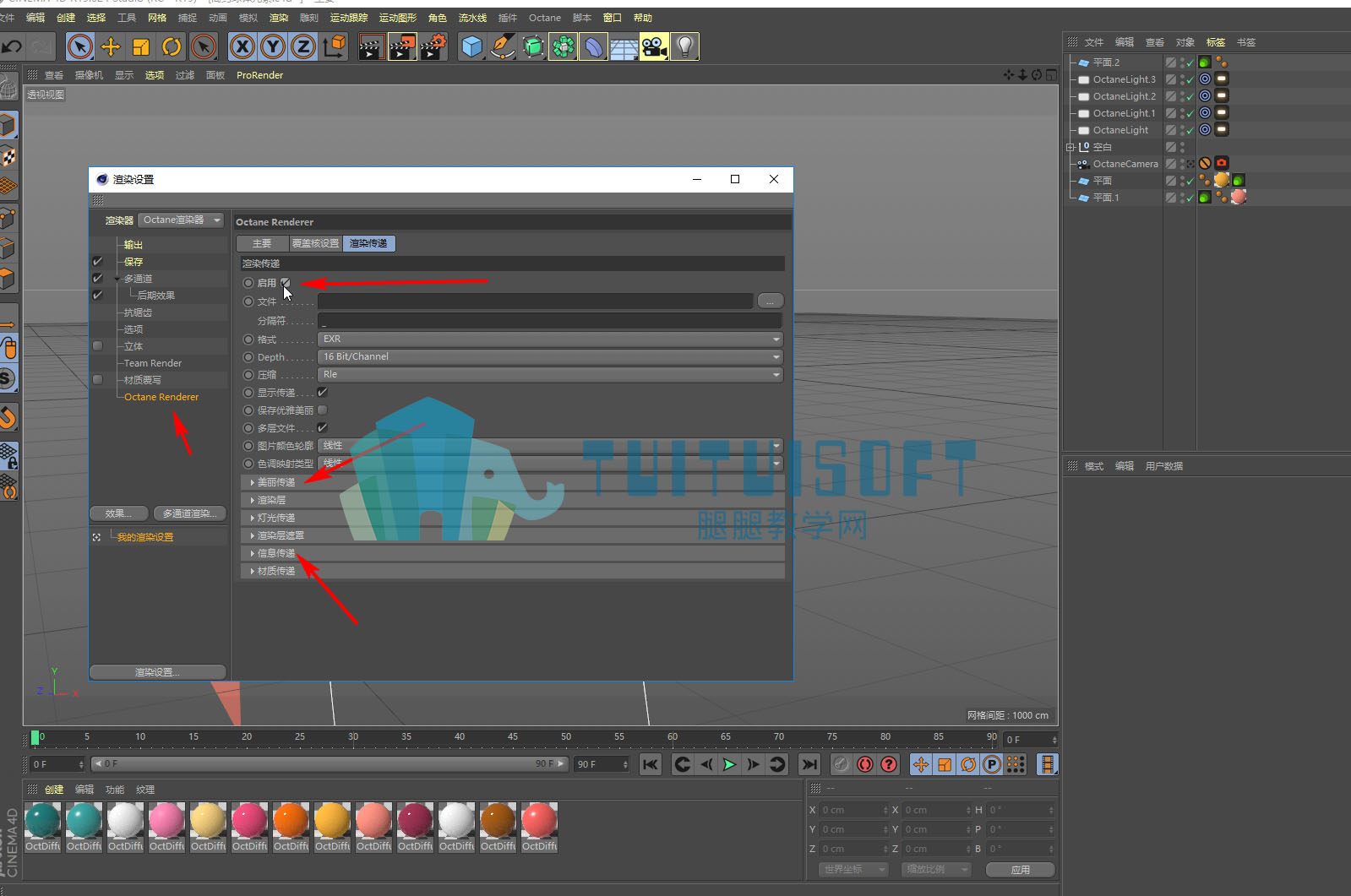The image size is (1351, 896).
Task: Toggle X axis lock icon
Action: pos(242,46)
